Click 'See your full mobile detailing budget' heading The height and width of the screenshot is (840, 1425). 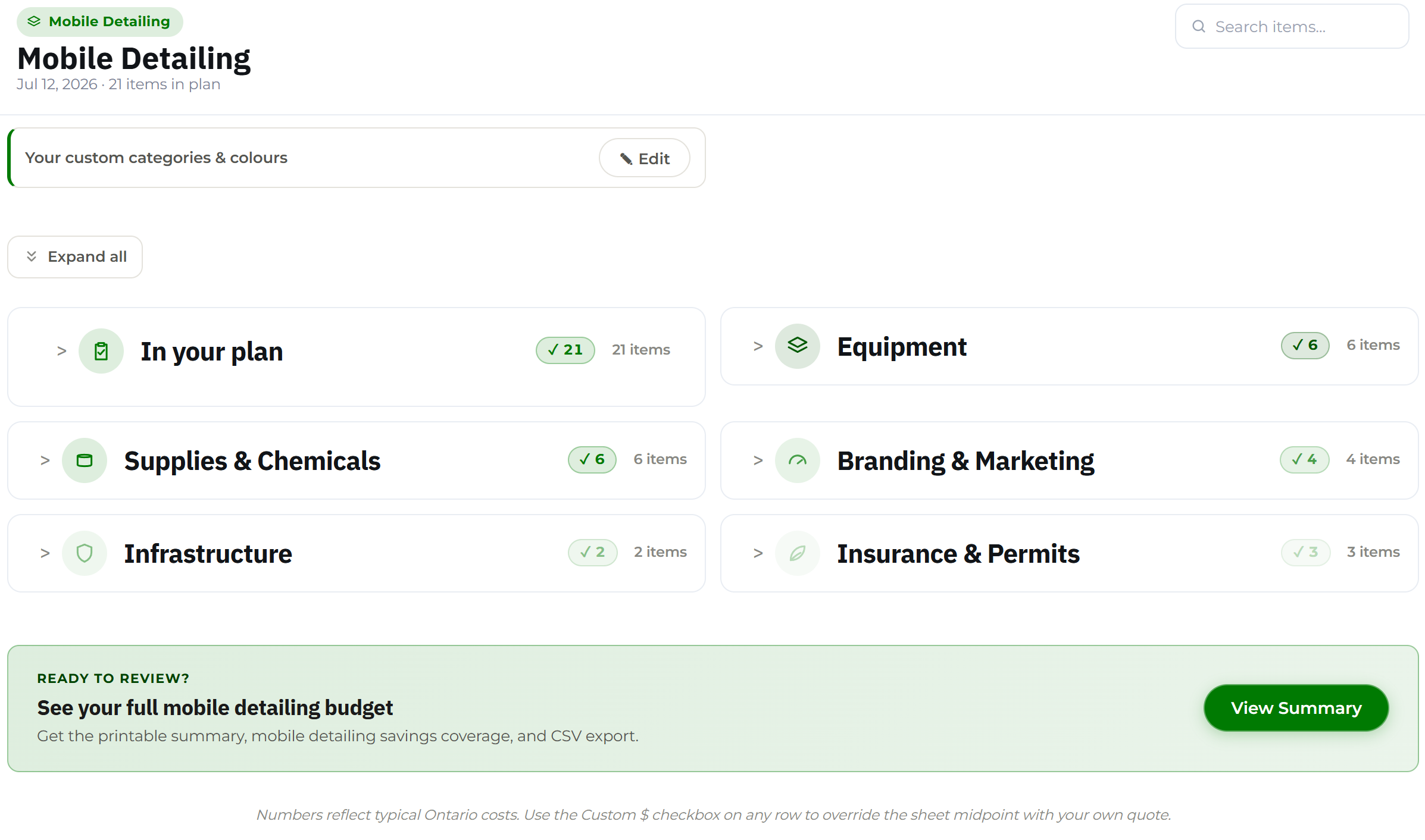point(215,708)
